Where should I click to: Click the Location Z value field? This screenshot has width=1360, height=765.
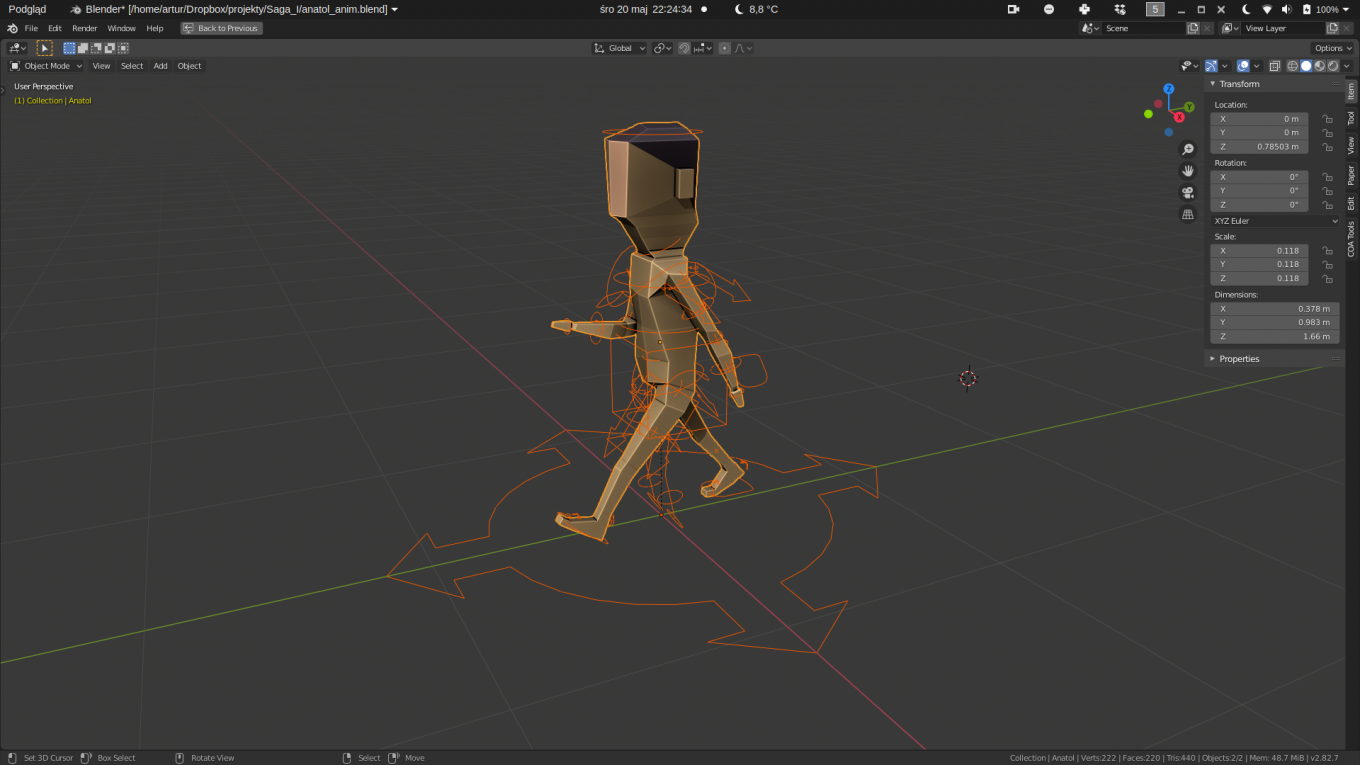(1259, 147)
